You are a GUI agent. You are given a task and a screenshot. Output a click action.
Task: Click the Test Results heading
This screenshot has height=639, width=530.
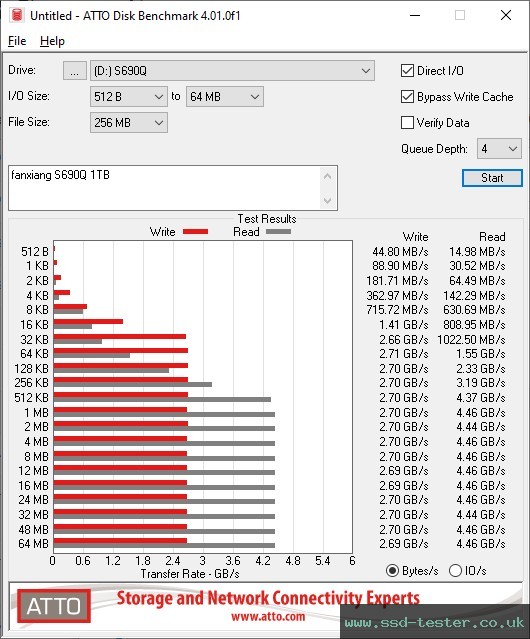point(267,219)
